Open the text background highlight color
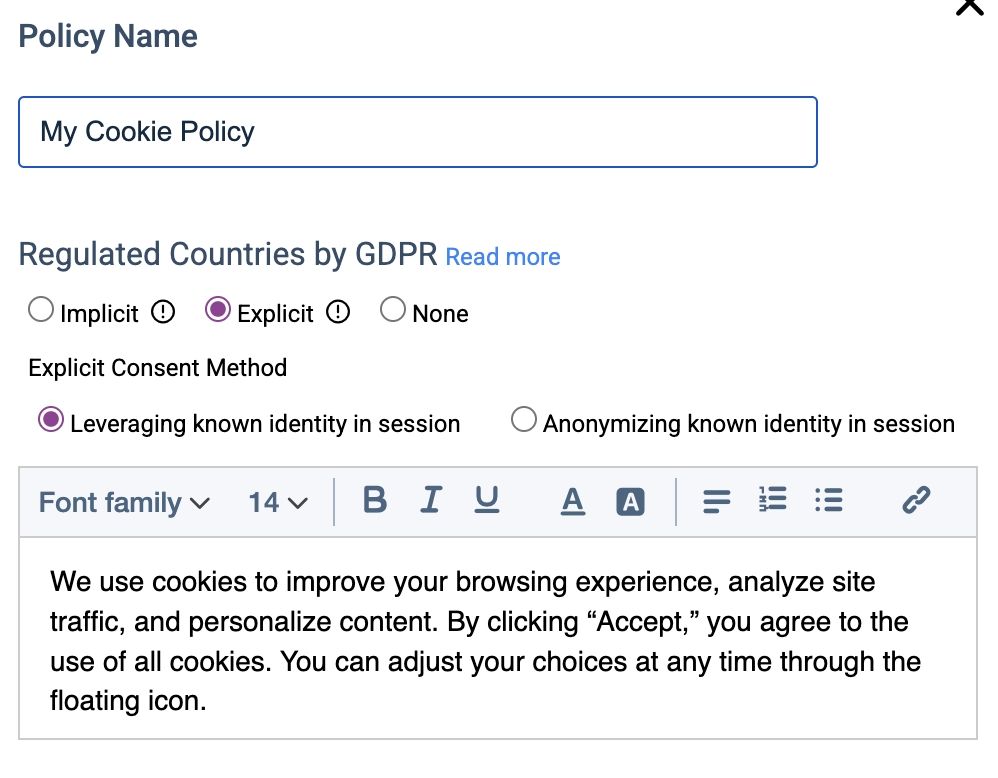This screenshot has width=998, height=778. coord(630,502)
